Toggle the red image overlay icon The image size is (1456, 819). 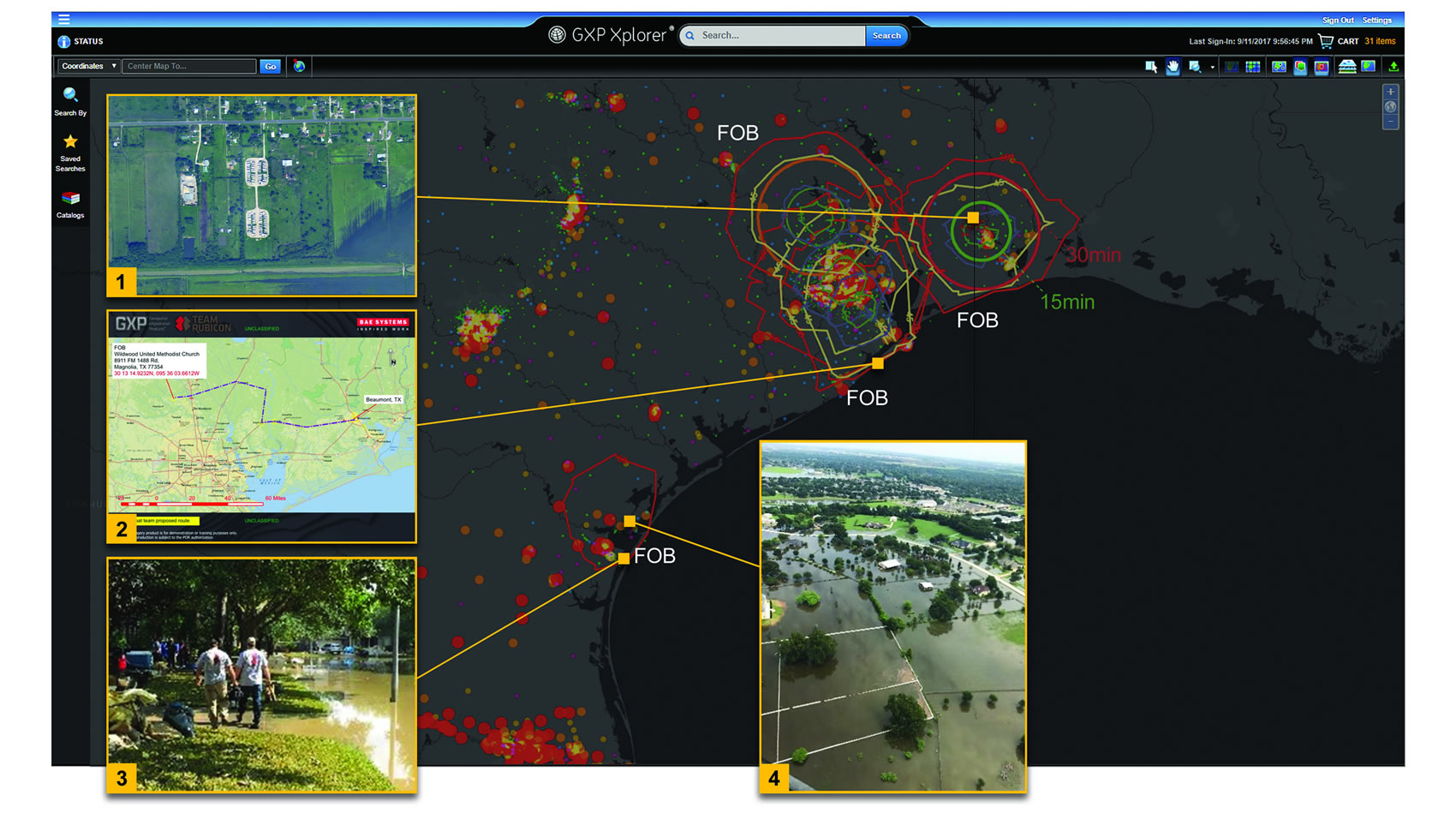pyautogui.click(x=1322, y=66)
